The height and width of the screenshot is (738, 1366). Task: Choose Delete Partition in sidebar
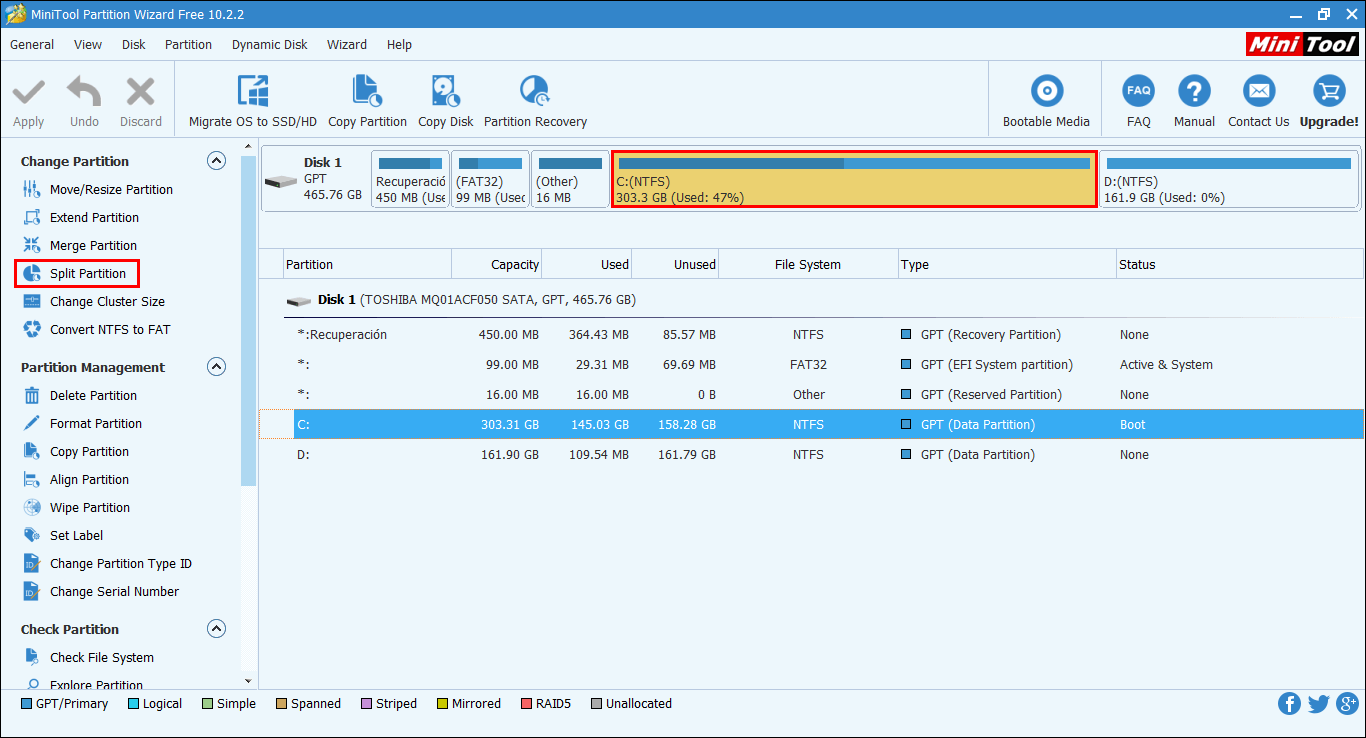(x=80, y=395)
